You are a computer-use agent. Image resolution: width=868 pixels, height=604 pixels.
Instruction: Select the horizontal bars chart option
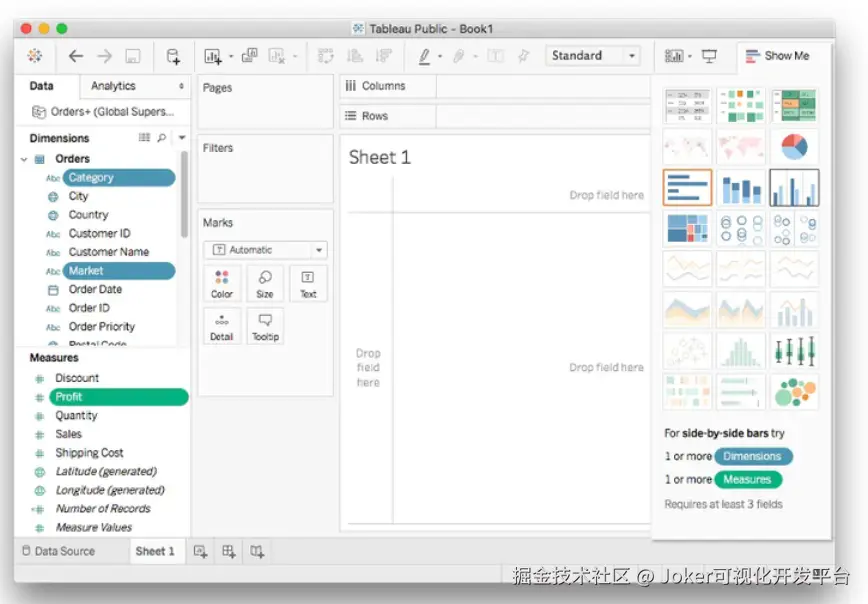[687, 187]
